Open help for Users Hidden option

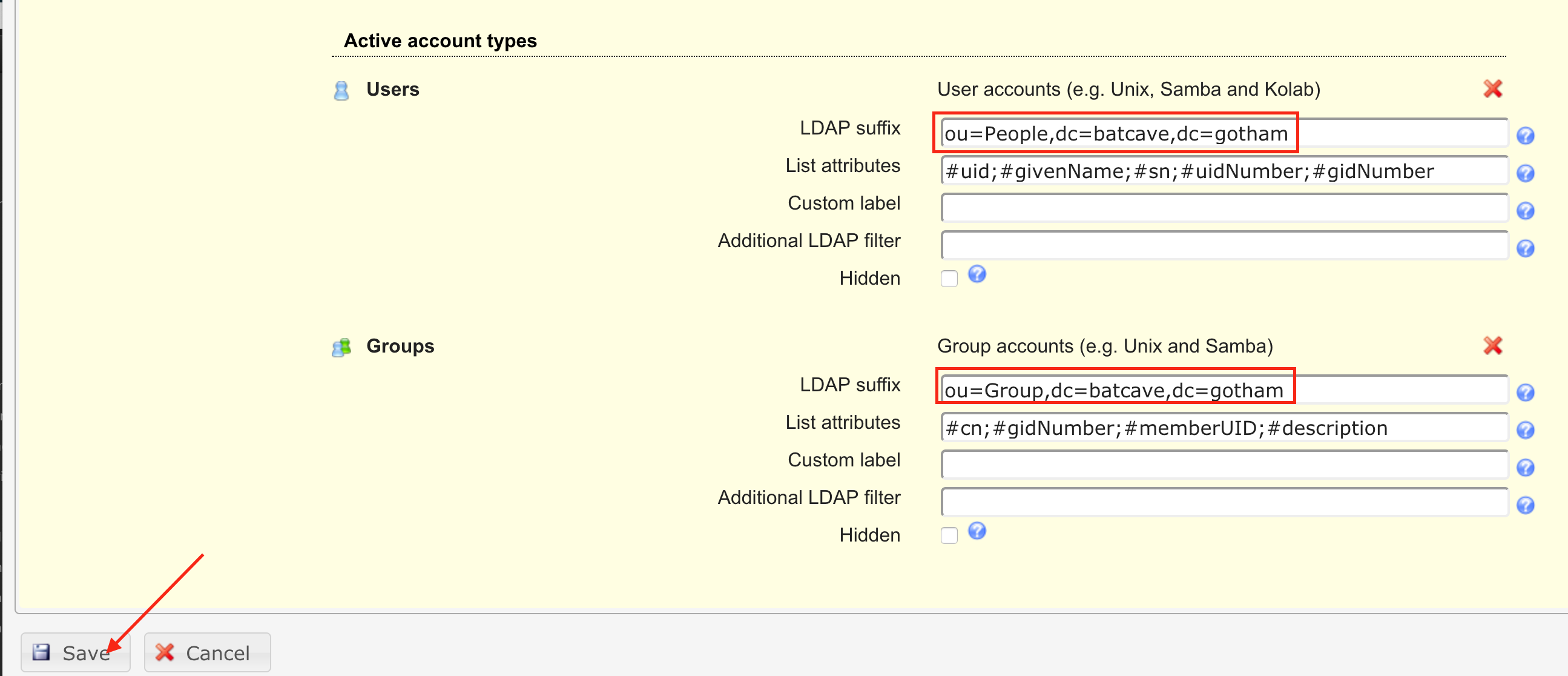coord(977,274)
